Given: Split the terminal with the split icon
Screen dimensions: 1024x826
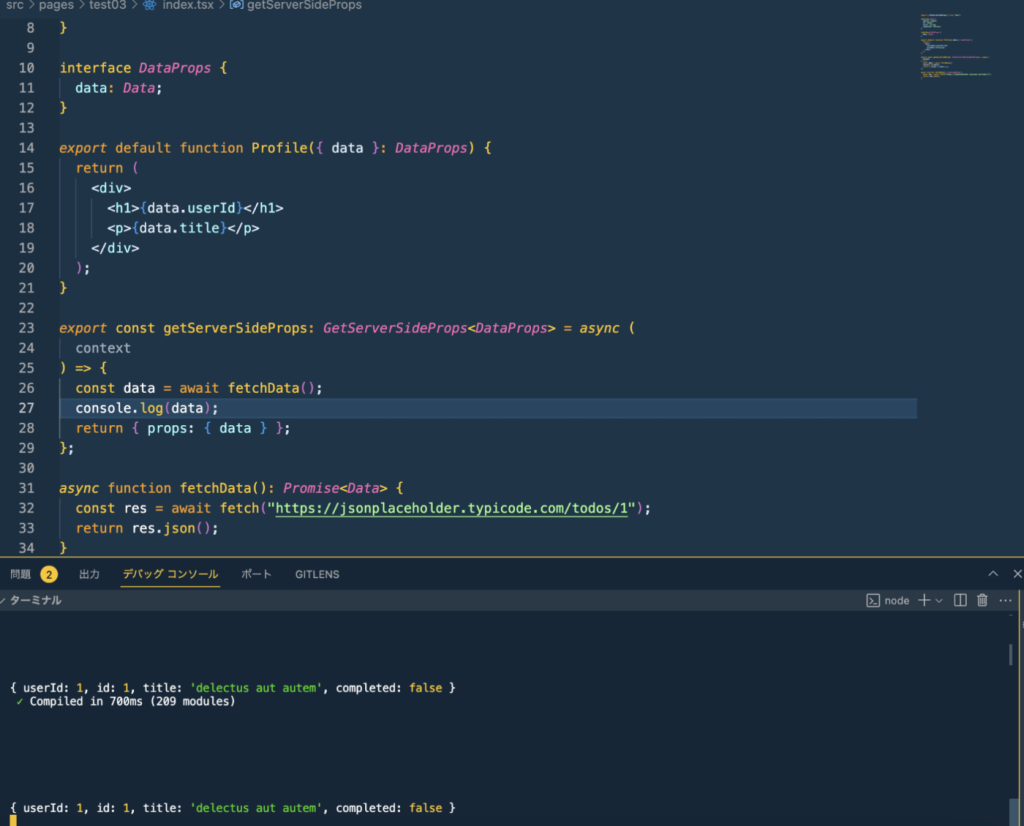Looking at the screenshot, I should [x=960, y=600].
